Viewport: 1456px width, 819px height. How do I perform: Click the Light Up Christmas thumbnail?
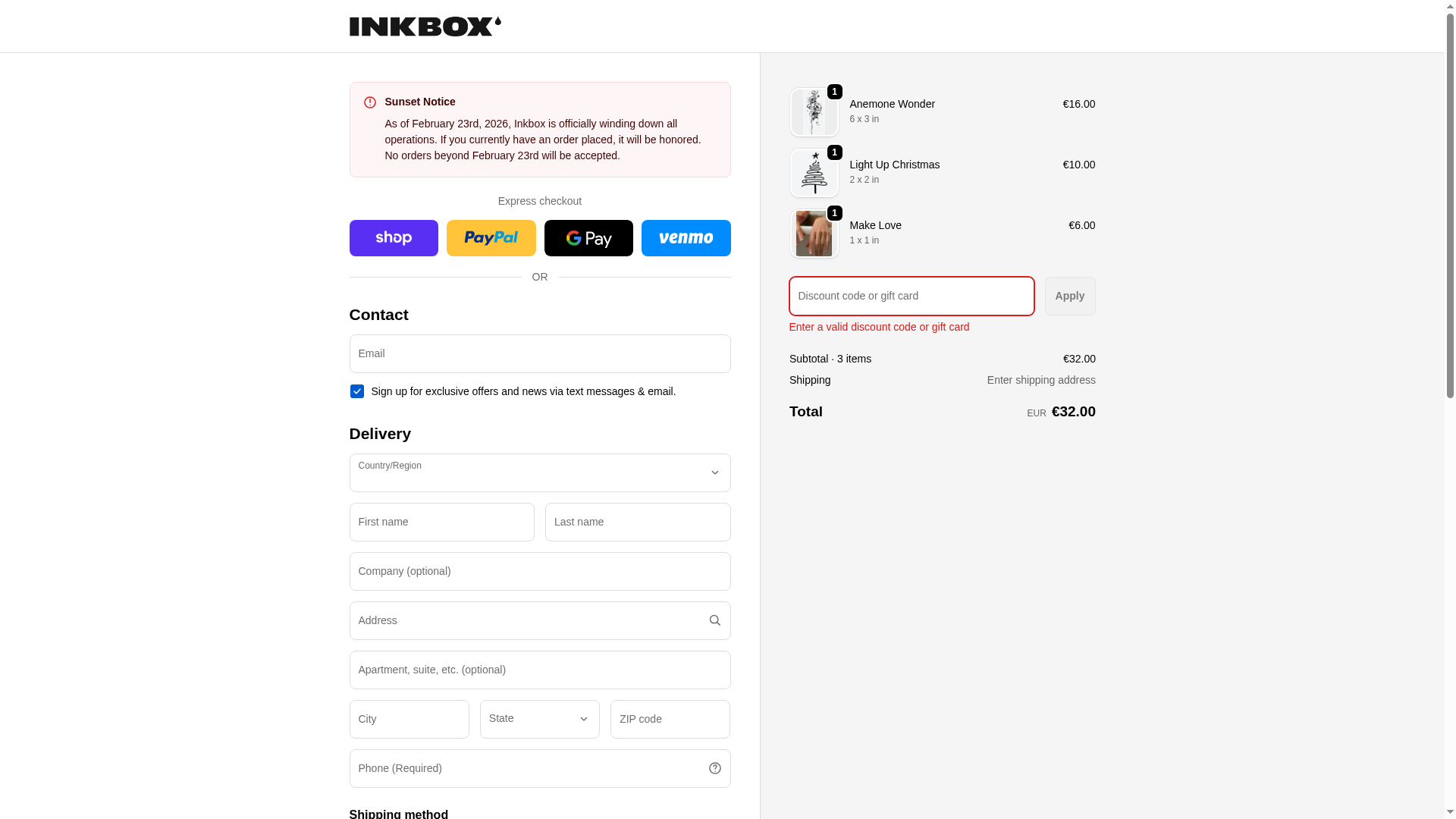[814, 173]
